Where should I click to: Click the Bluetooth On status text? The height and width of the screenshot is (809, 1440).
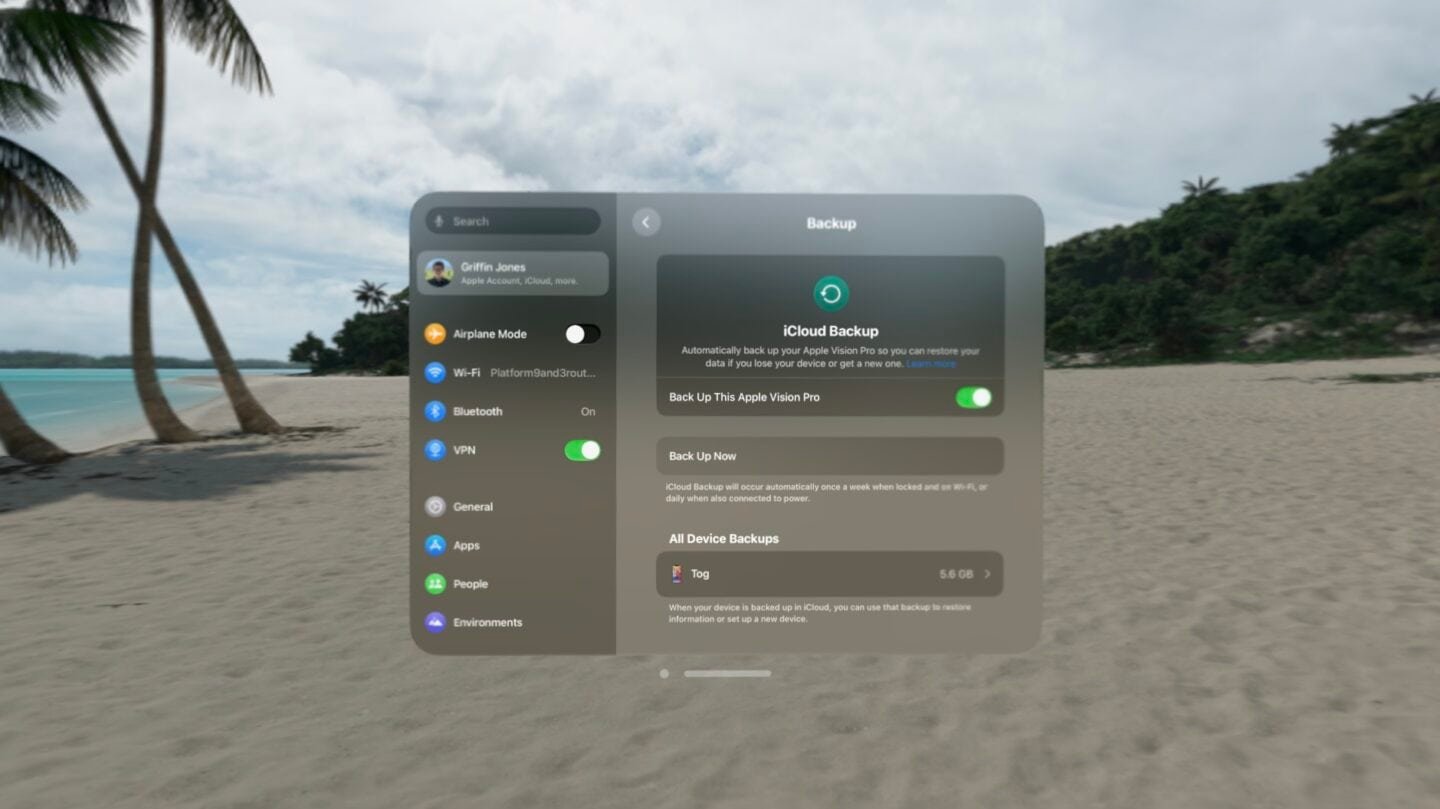click(588, 411)
